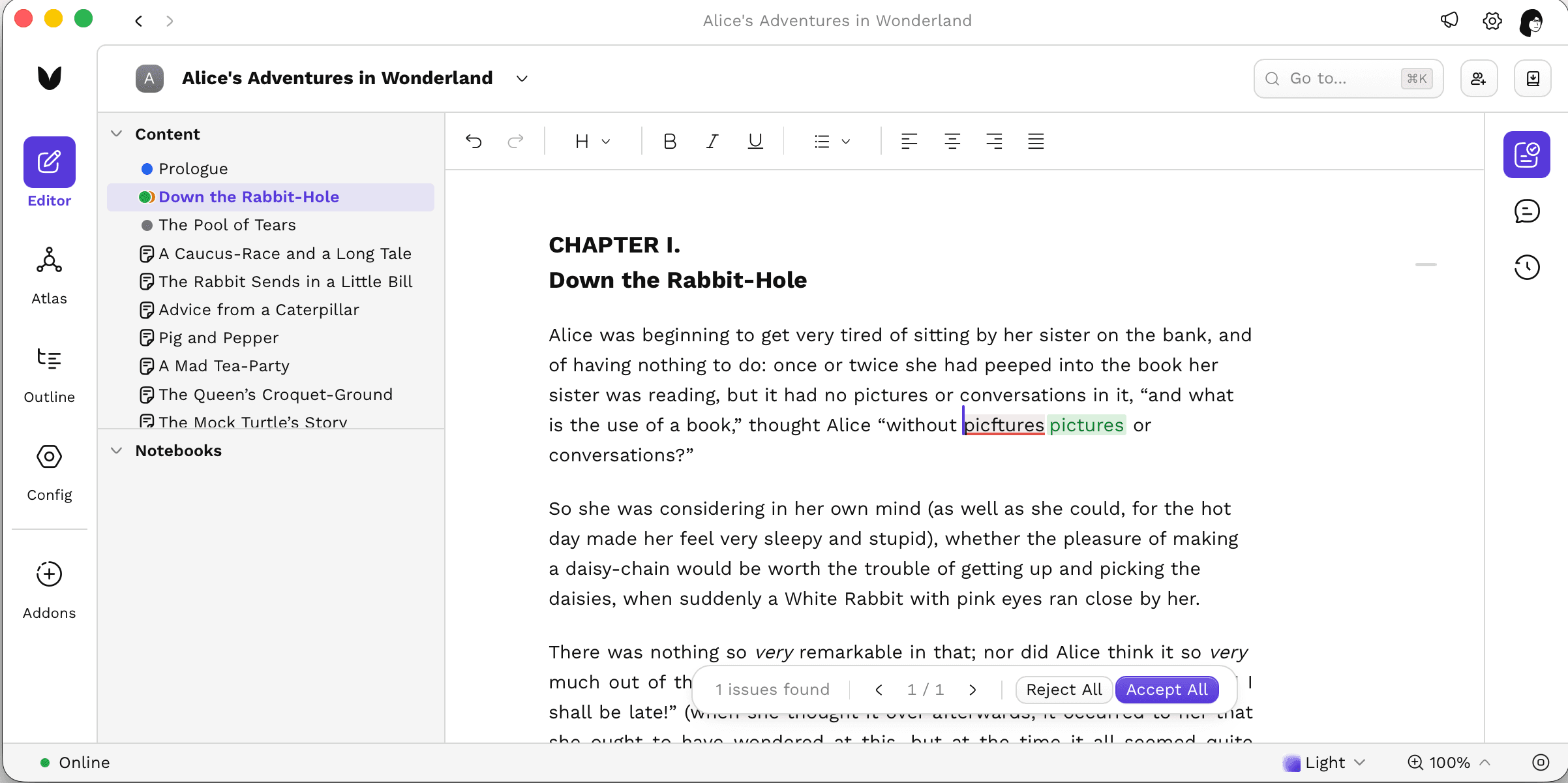
Task: Justify the paragraph text
Action: 1036,141
